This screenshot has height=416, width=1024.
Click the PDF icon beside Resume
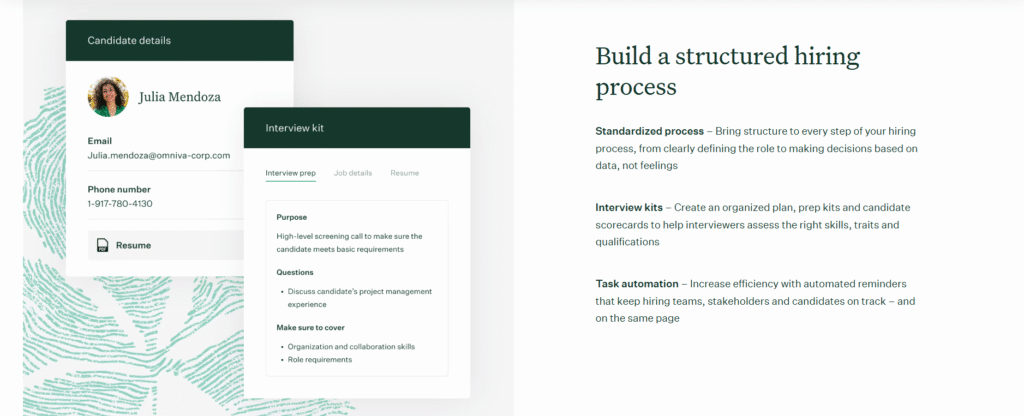(102, 246)
